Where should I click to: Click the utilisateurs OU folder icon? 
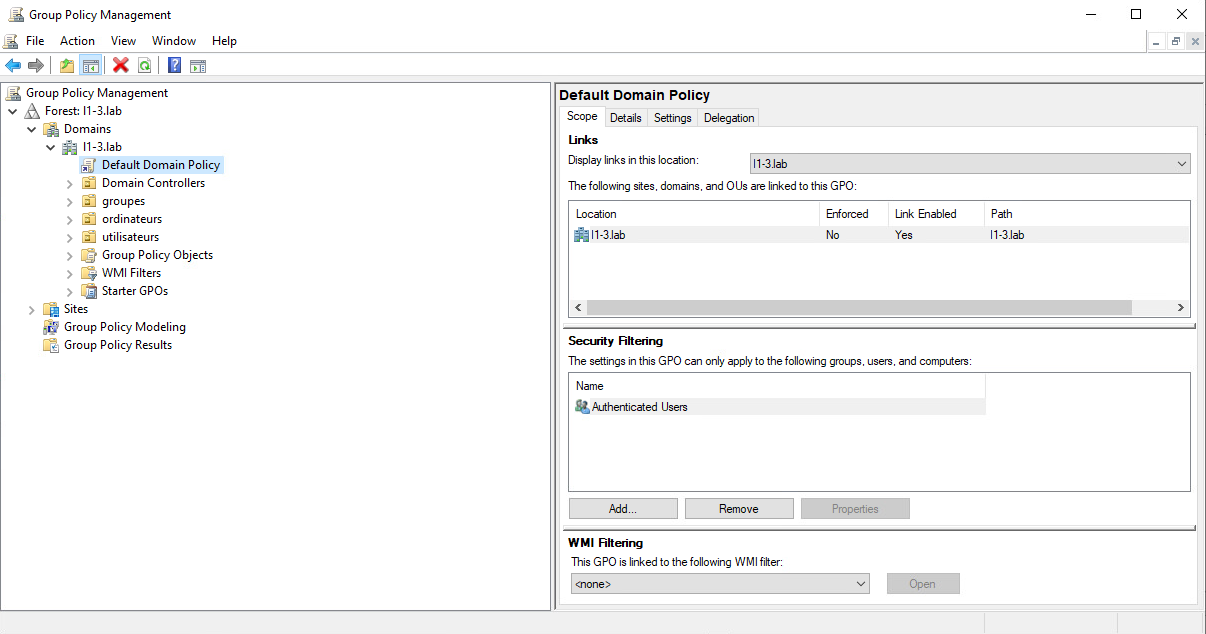pos(89,237)
